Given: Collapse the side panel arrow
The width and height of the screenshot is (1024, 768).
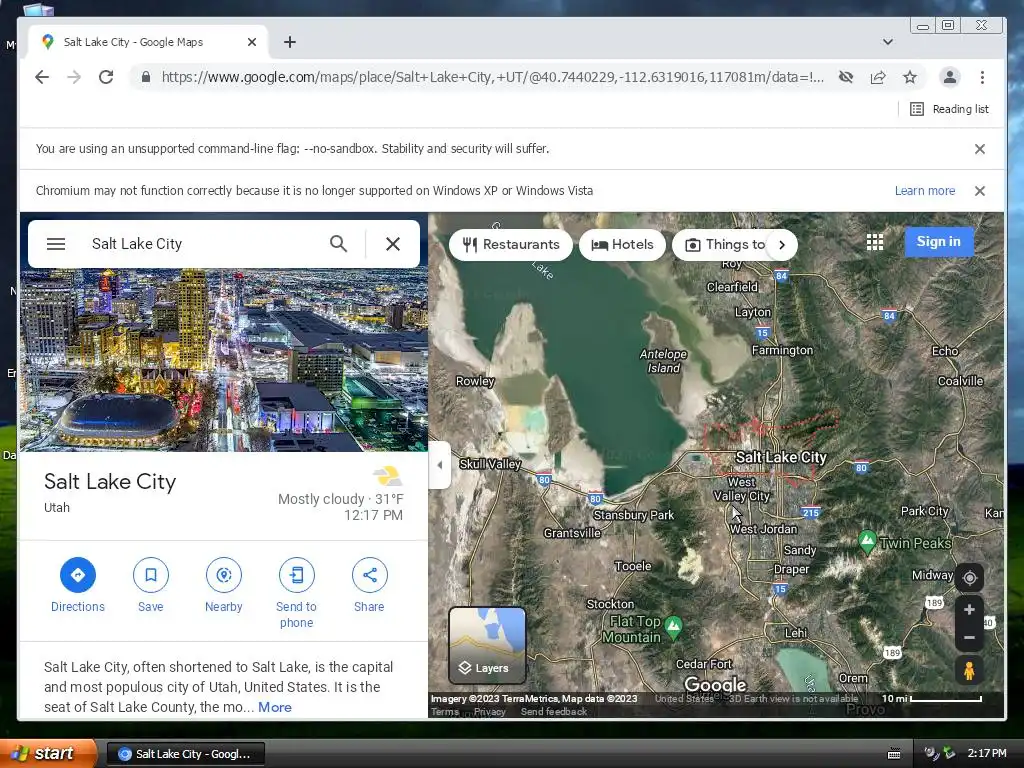Looking at the screenshot, I should coord(440,465).
